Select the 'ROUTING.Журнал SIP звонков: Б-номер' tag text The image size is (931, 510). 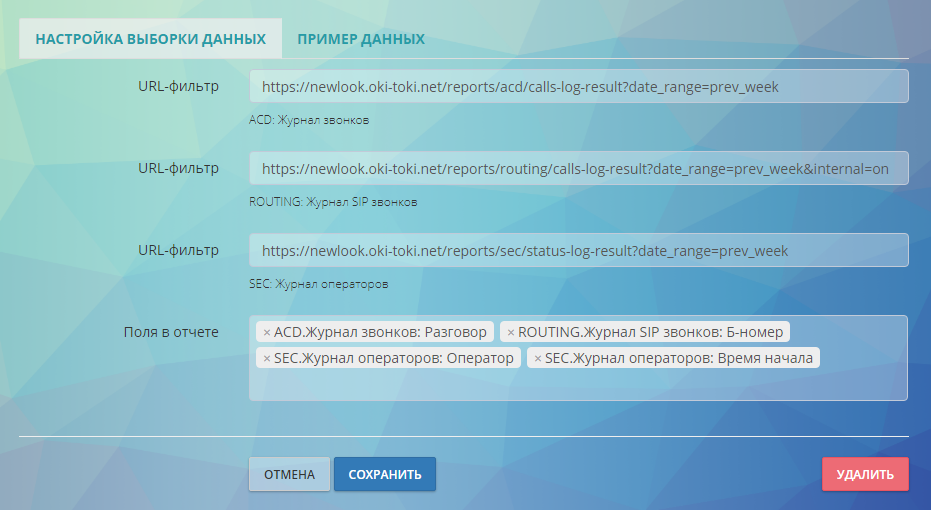pyautogui.click(x=650, y=332)
